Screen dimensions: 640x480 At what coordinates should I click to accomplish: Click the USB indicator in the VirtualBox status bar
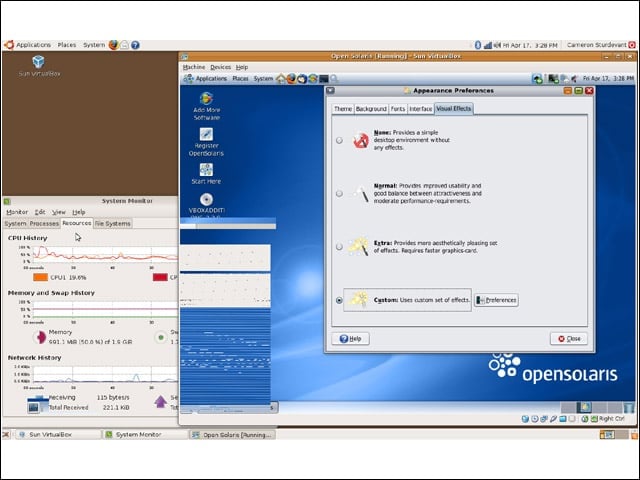coord(553,419)
